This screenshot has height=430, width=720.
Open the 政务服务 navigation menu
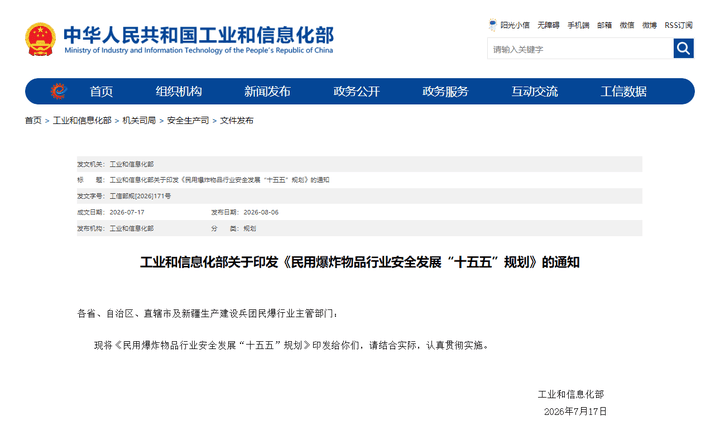[445, 91]
